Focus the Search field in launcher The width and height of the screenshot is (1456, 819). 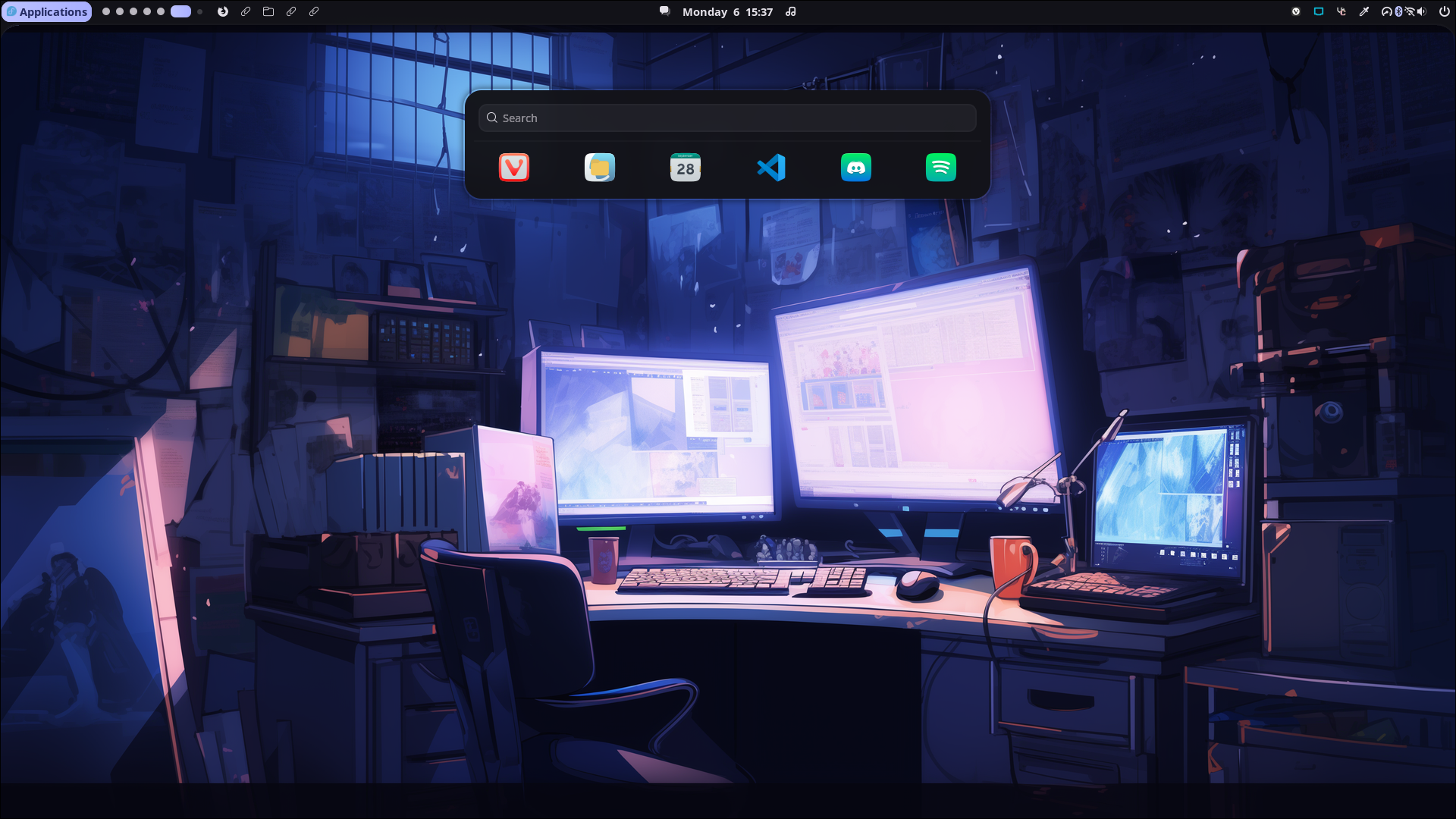pyautogui.click(x=726, y=118)
